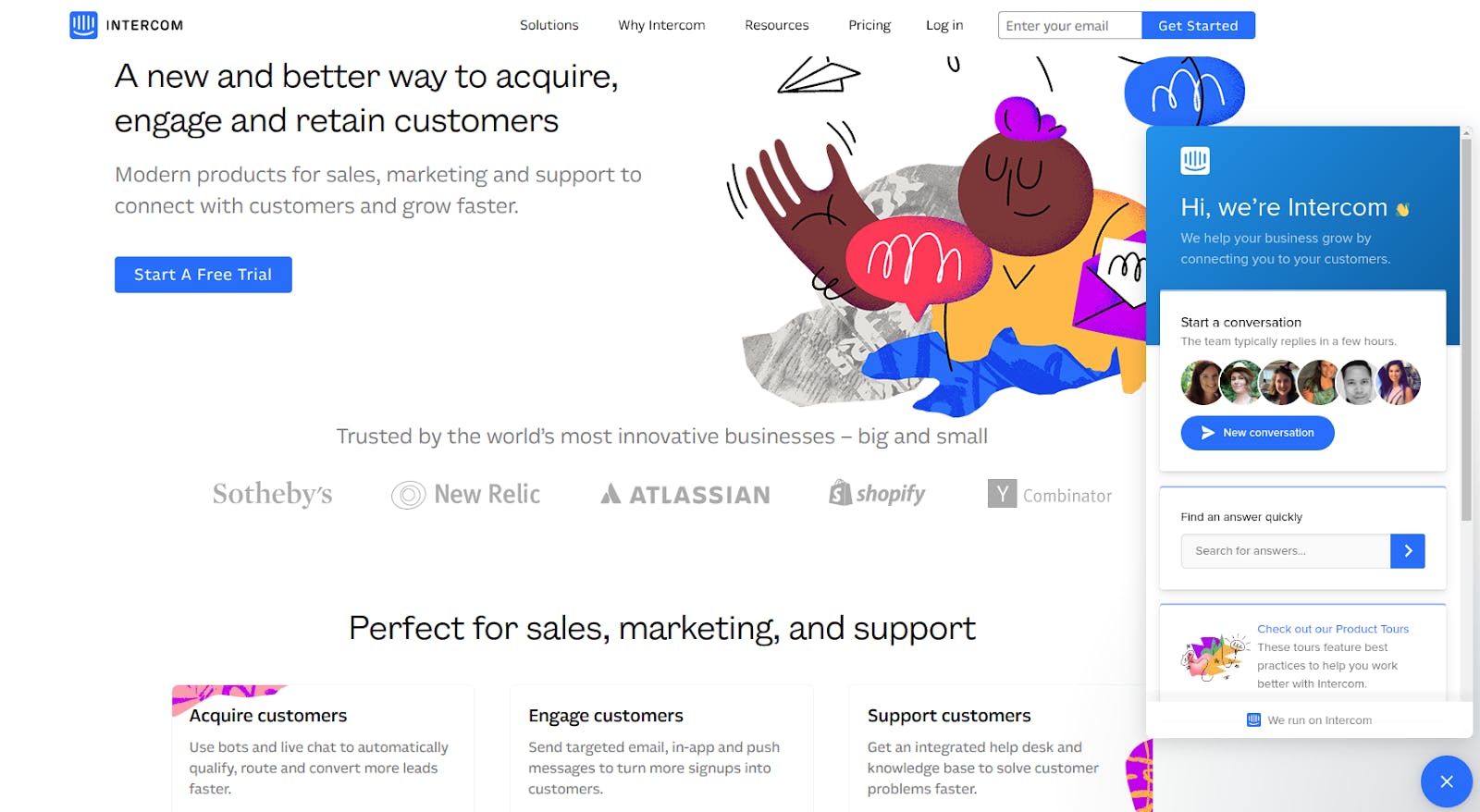The height and width of the screenshot is (812, 1480).
Task: Click the Shopify logo
Action: coord(877,494)
